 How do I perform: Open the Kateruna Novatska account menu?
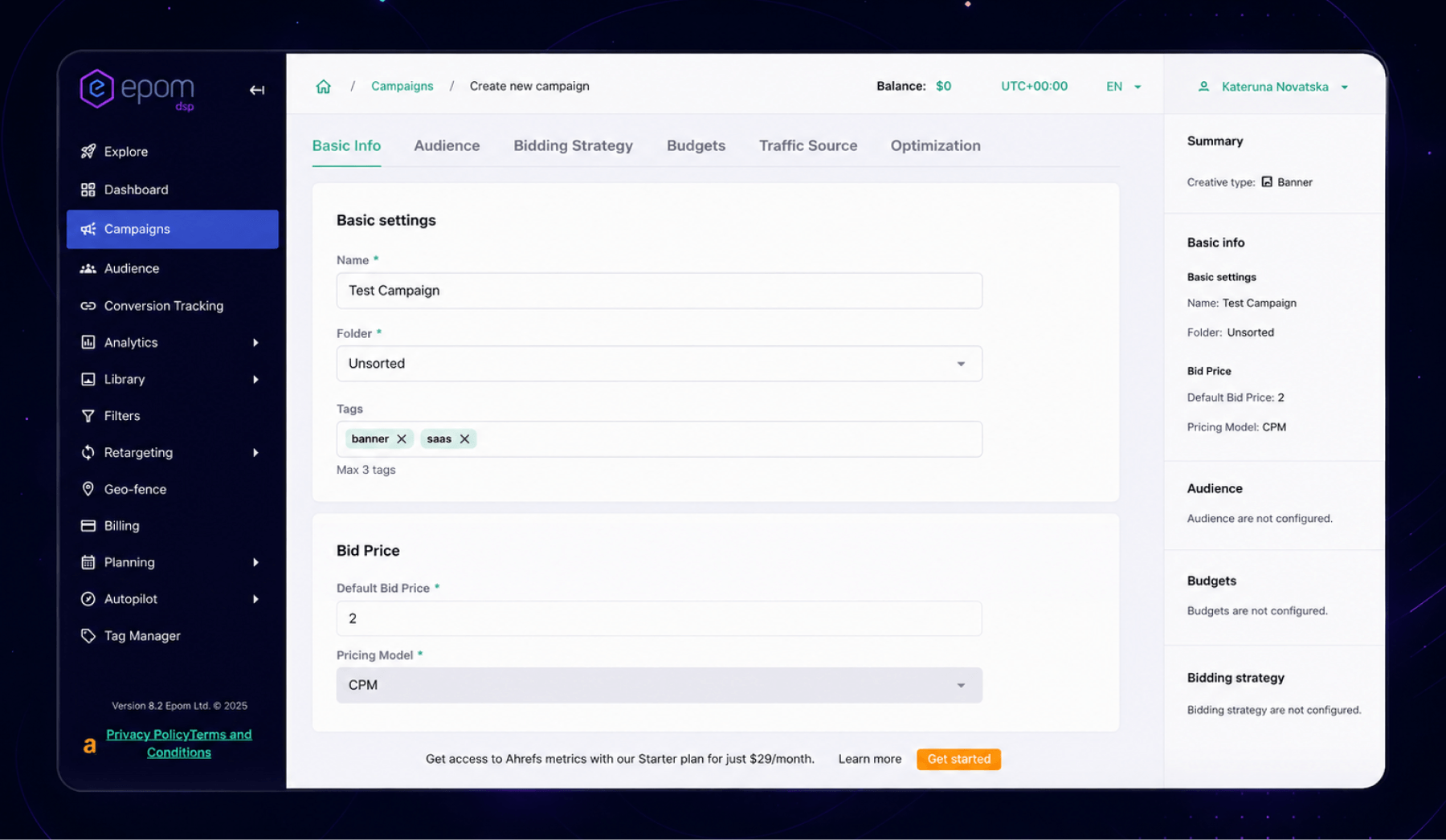[1273, 87]
